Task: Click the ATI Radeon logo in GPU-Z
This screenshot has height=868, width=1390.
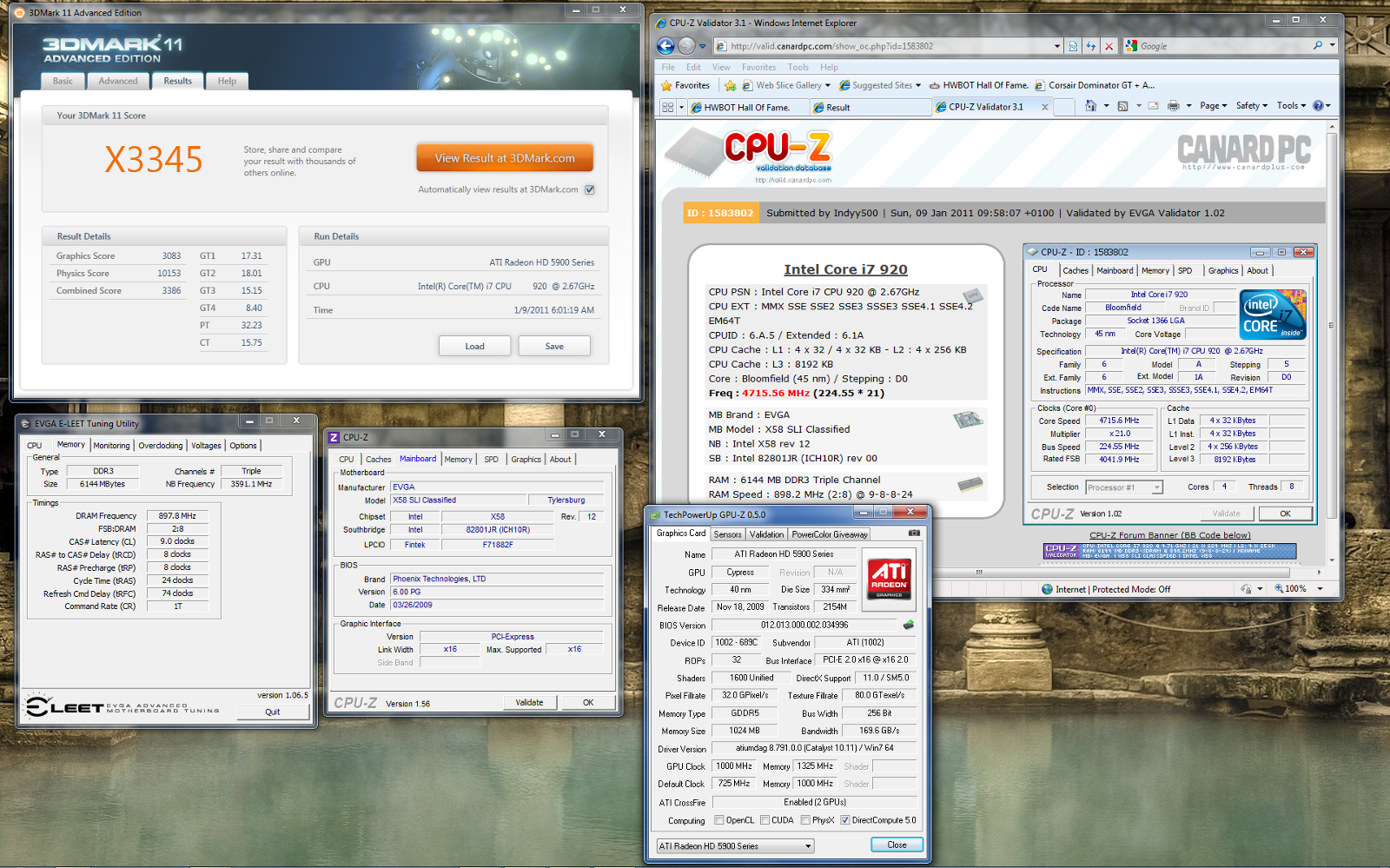Action: [x=889, y=578]
